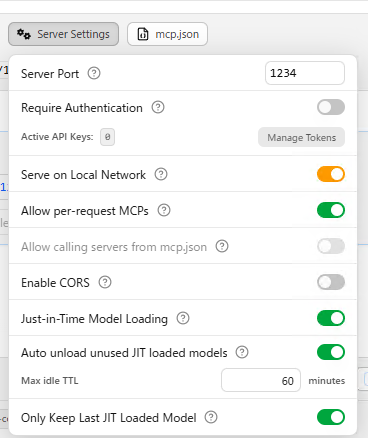Click the Just-in-Time Model Loading label
The width and height of the screenshot is (368, 438).
94,319
